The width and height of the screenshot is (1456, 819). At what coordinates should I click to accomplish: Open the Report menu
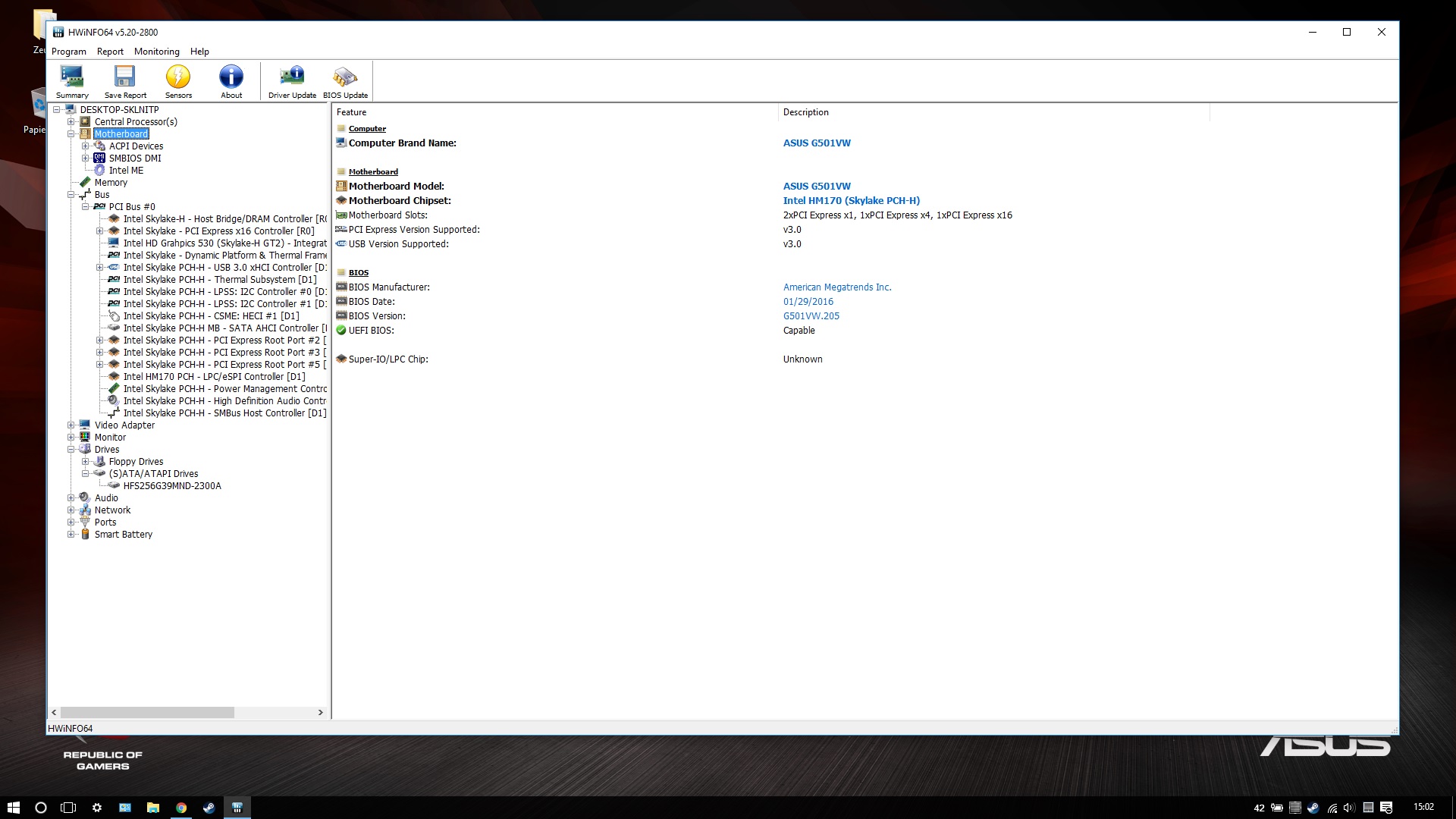110,52
